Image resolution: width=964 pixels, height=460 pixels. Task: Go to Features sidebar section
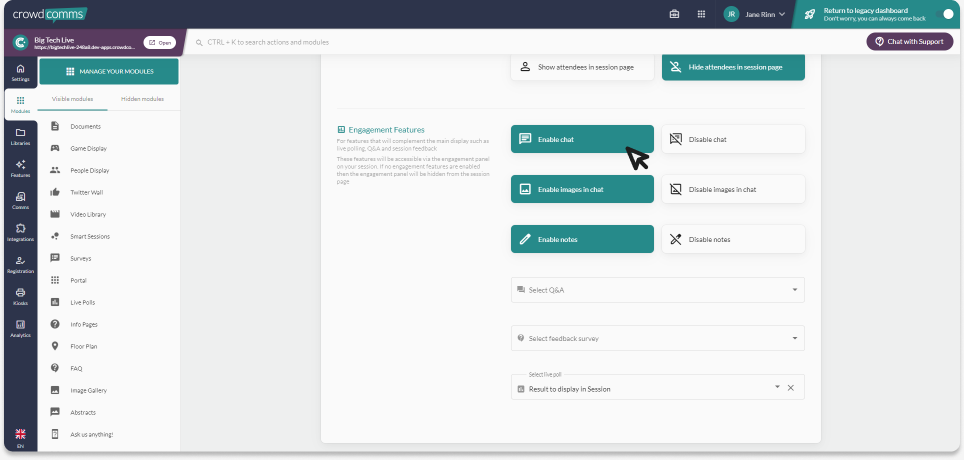[20, 168]
